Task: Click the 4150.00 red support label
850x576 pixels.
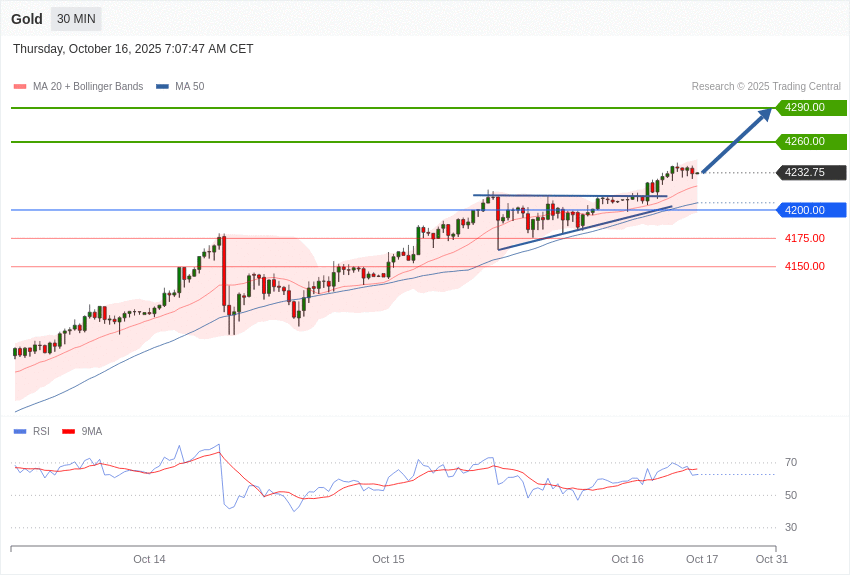Action: 804,266
